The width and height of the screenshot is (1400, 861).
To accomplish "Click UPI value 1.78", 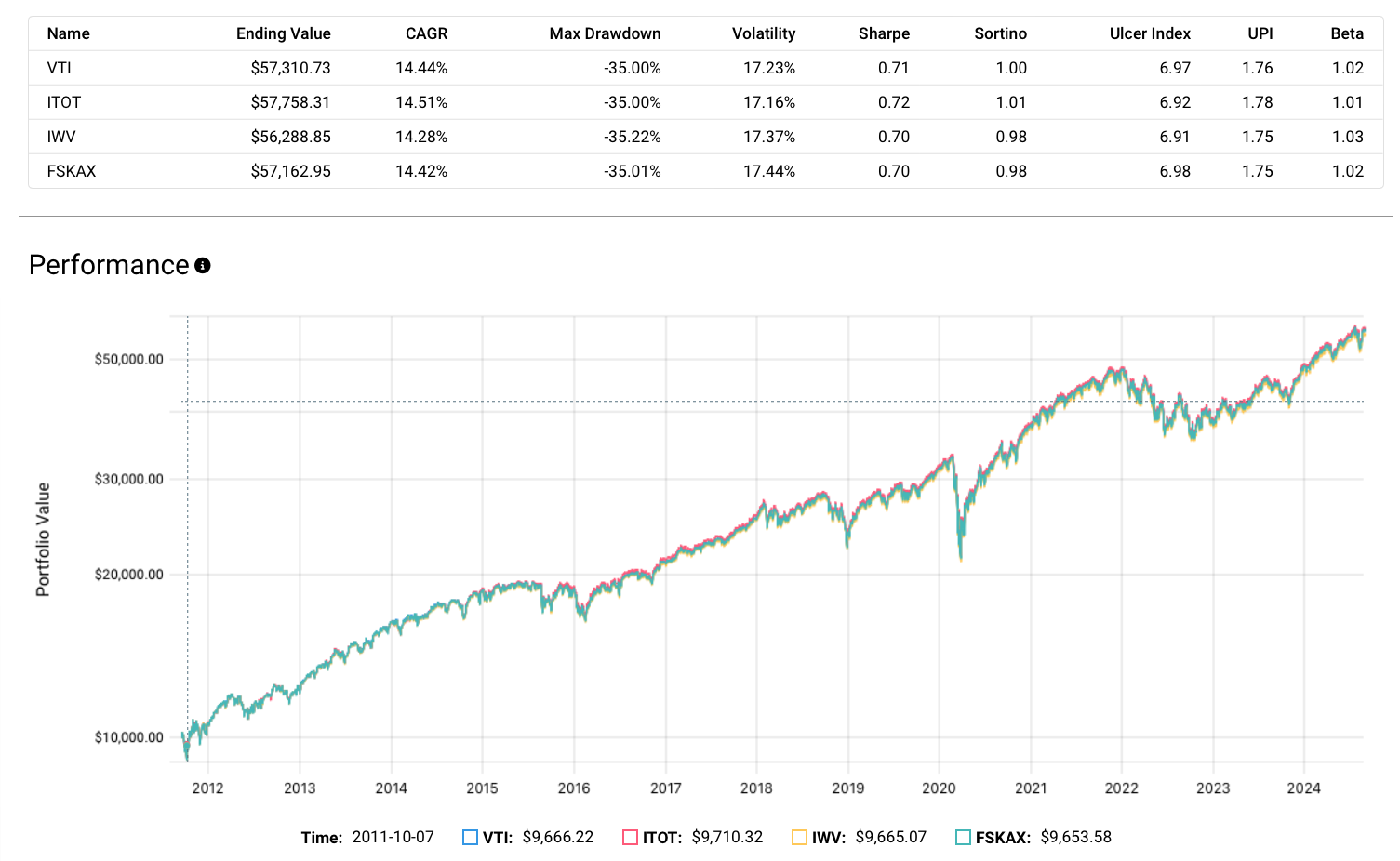I will tap(1258, 102).
